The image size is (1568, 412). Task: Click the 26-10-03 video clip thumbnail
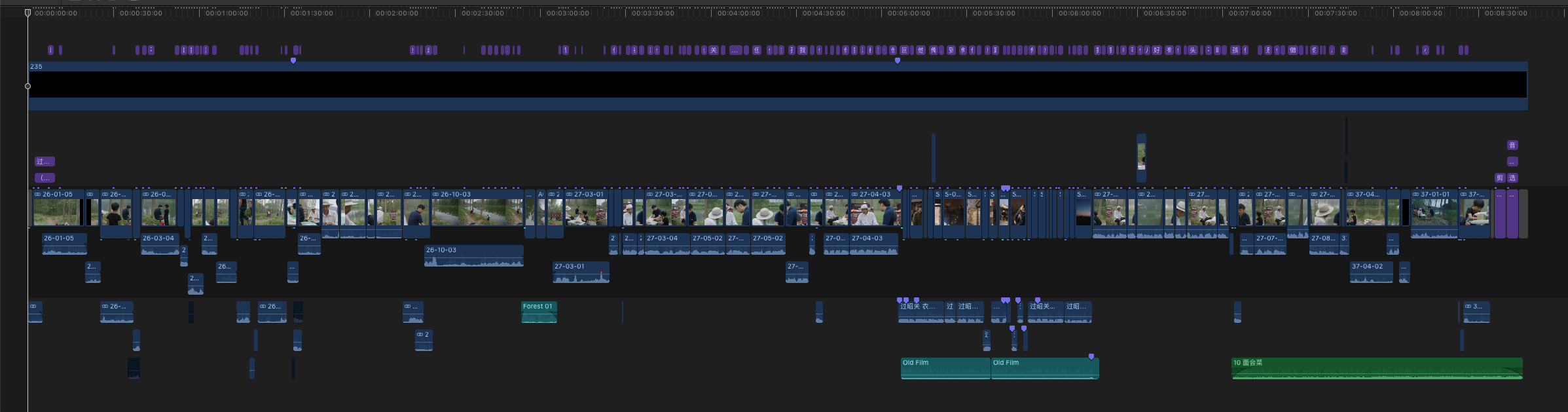coord(477,212)
